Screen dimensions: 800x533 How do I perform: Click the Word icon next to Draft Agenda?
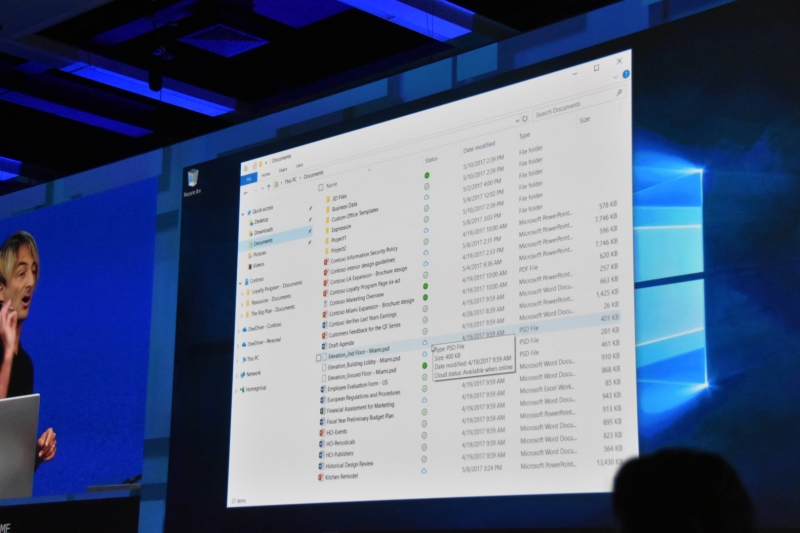coord(324,346)
